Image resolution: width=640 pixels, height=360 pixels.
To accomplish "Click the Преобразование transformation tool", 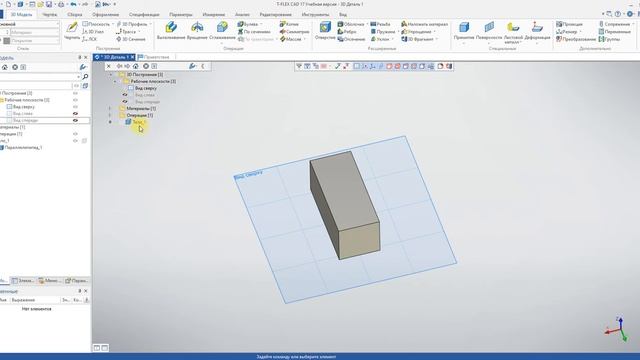I will pos(576,39).
